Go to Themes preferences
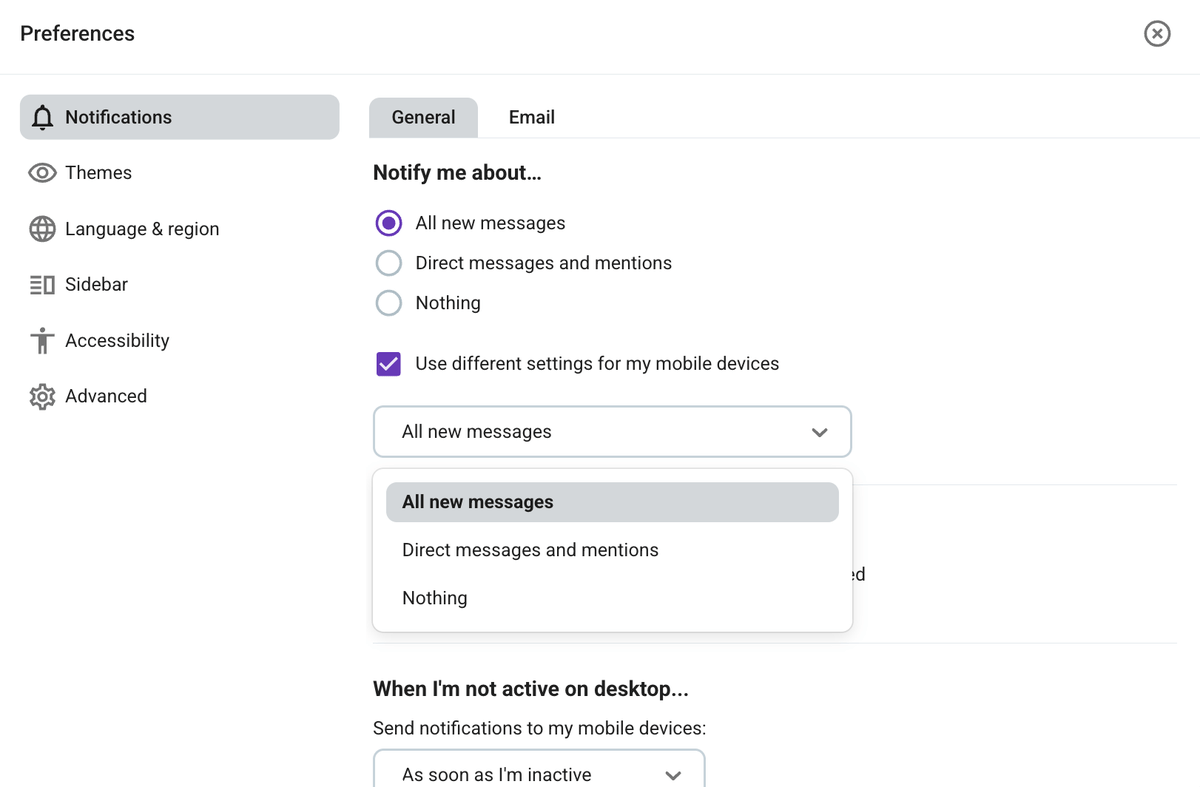The image size is (1200, 787). [98, 172]
